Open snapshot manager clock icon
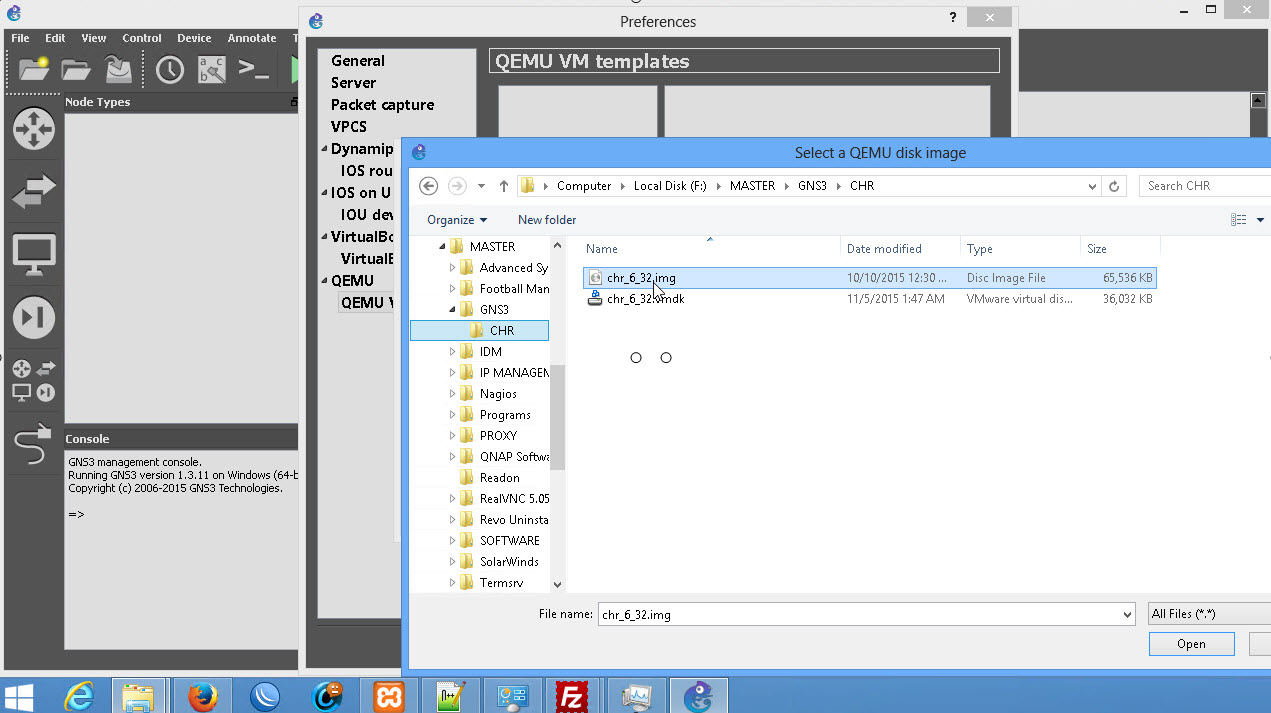 (170, 69)
